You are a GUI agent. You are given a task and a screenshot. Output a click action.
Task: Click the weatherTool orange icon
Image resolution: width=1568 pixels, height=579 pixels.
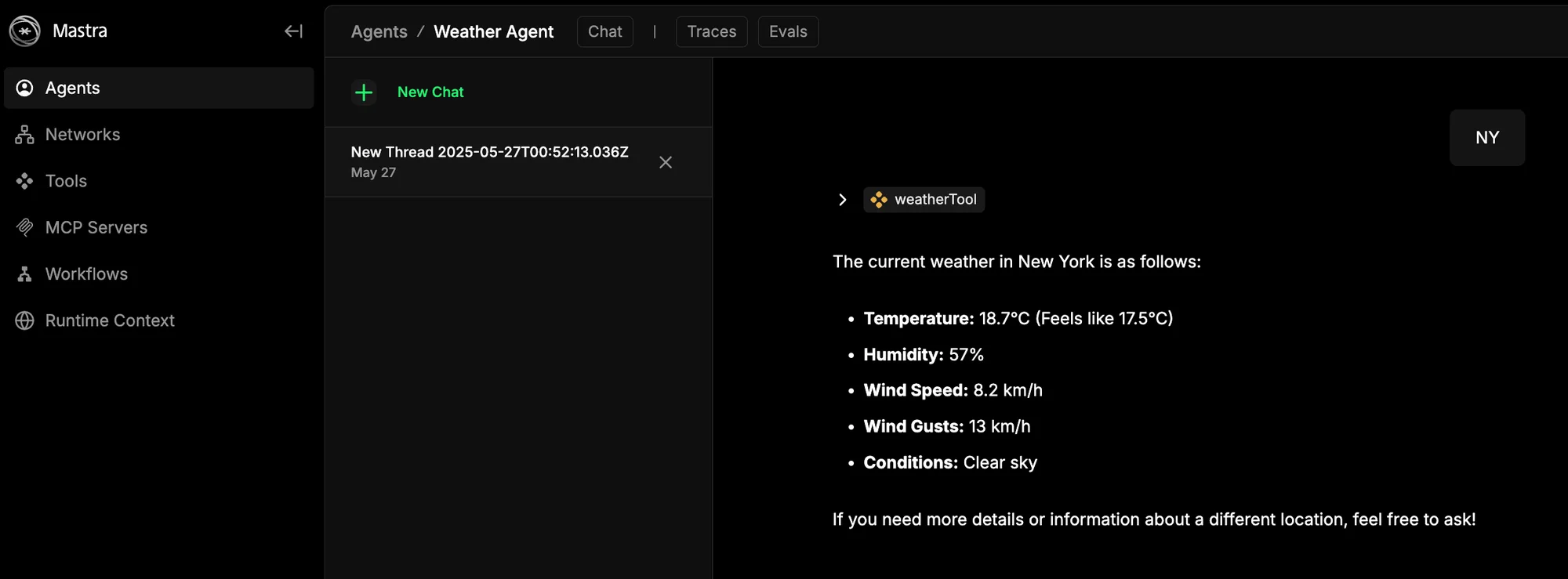pyautogui.click(x=879, y=200)
